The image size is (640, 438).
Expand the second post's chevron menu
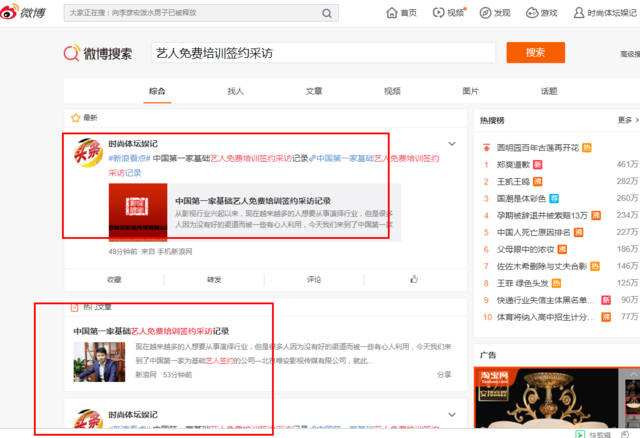click(x=452, y=414)
